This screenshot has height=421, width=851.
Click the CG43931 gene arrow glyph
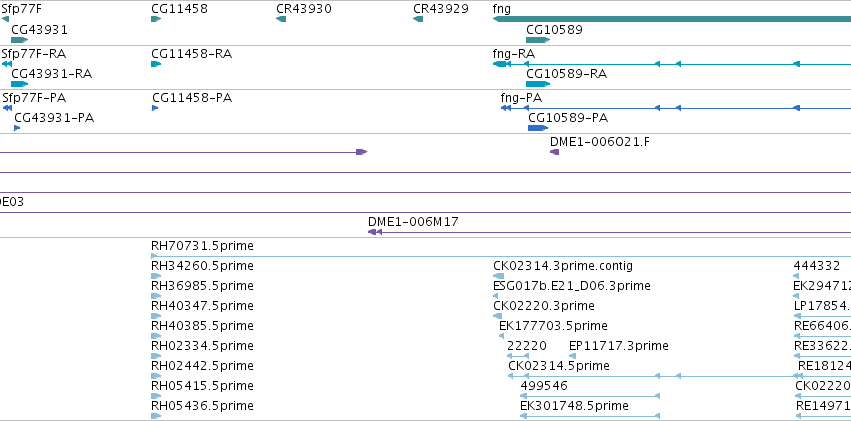pos(20,40)
